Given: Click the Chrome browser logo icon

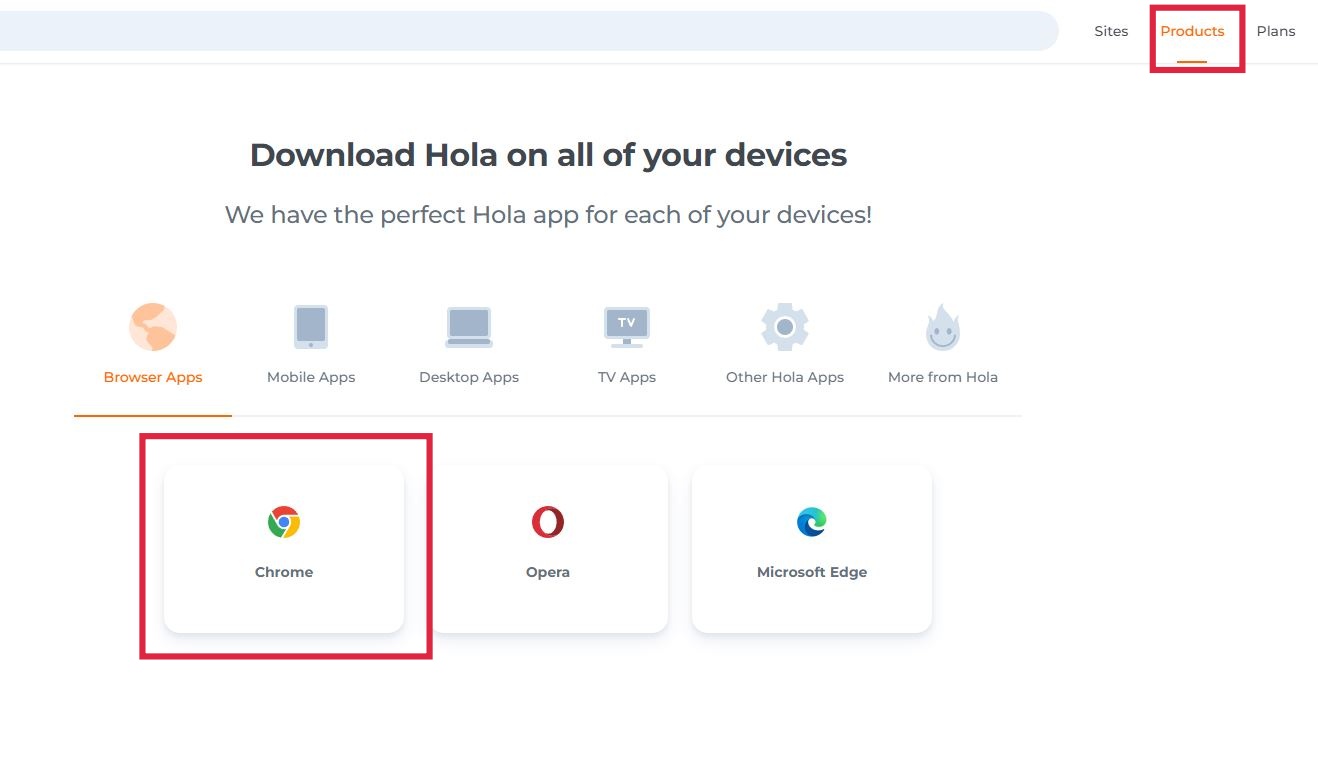Looking at the screenshot, I should [x=284, y=522].
